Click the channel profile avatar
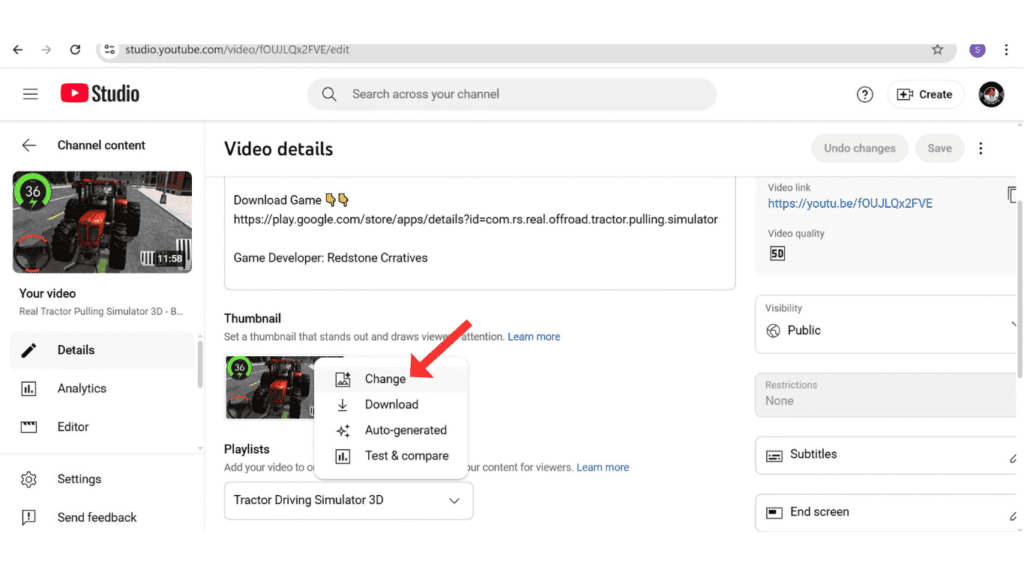Screen dimensions: 1024x576 tap(990, 94)
